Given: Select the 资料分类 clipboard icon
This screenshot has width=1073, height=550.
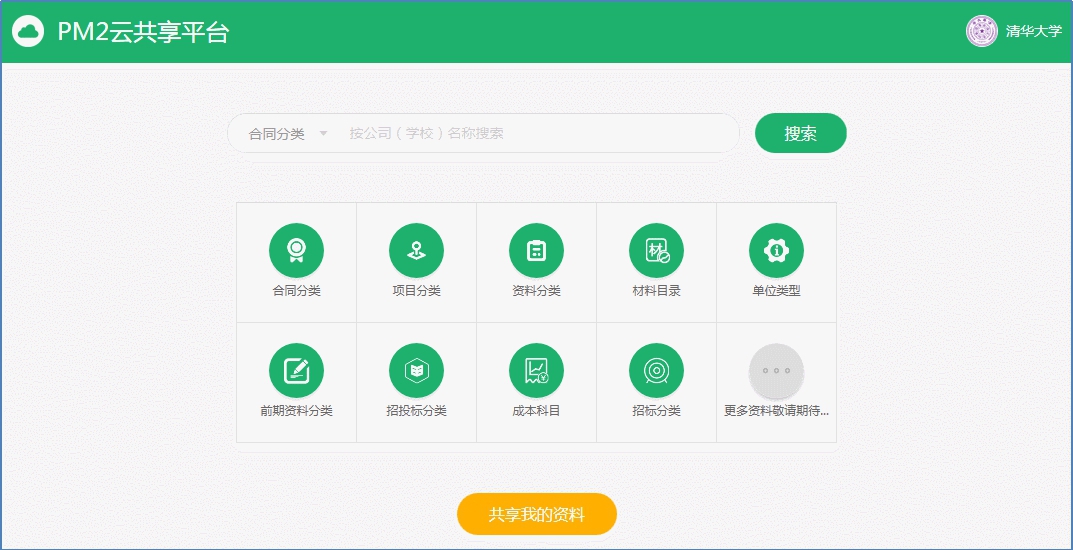Looking at the screenshot, I should 536,250.
